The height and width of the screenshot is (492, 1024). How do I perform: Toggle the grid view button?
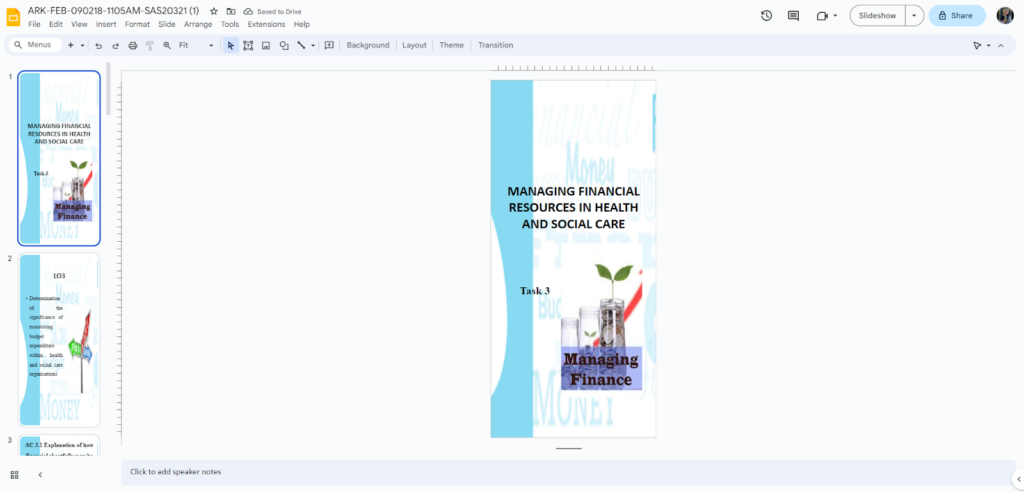click(14, 474)
